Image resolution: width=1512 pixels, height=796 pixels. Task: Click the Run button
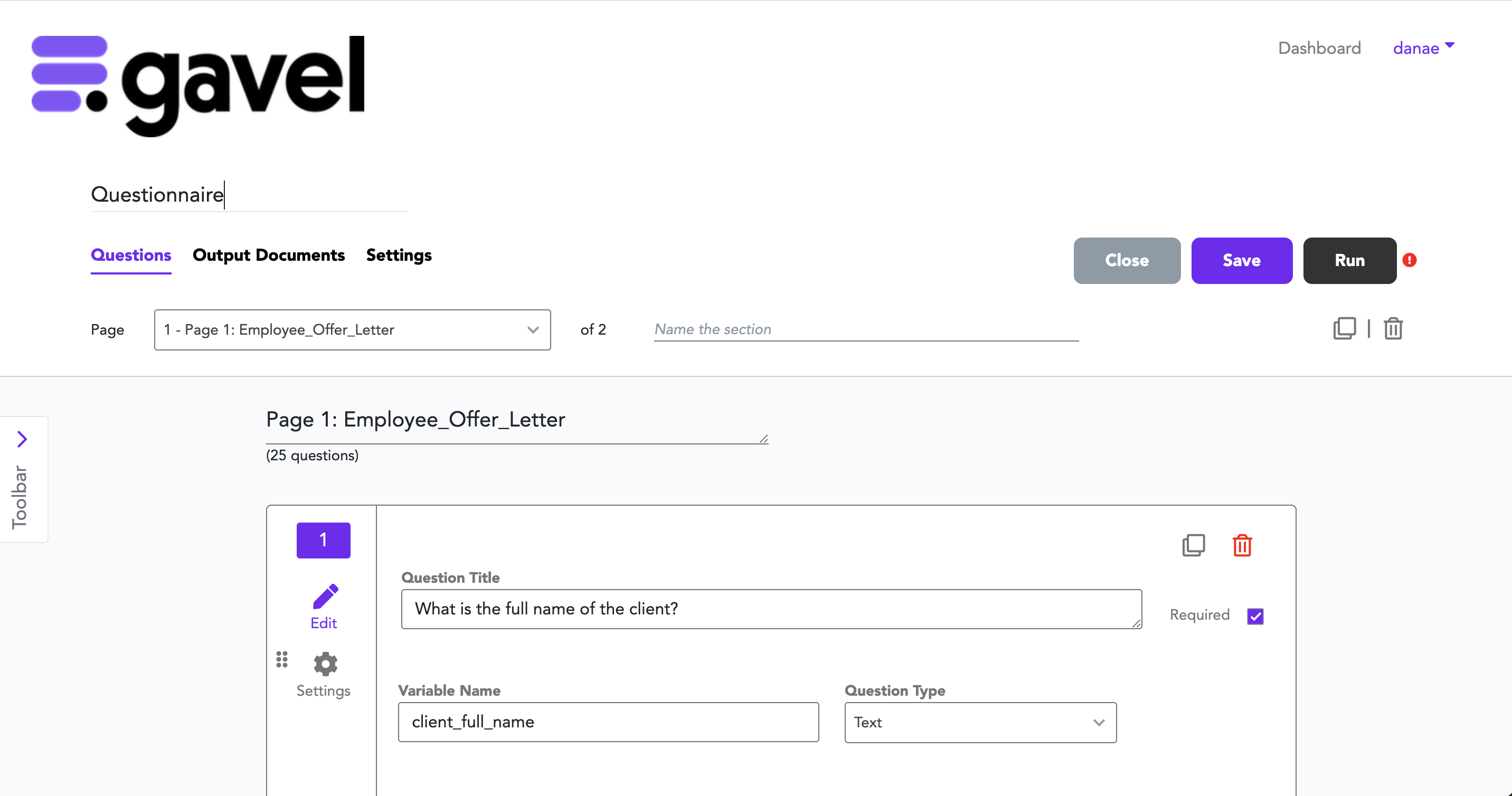pyautogui.click(x=1349, y=261)
